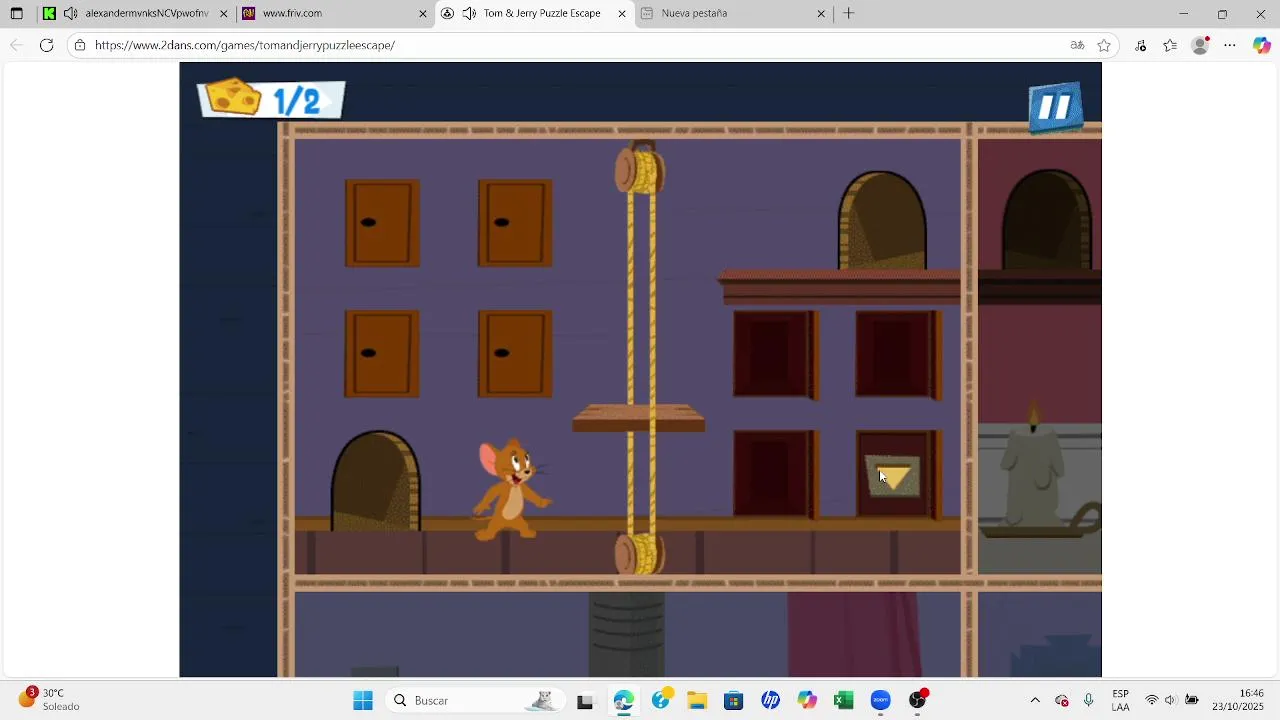Open Microsoft Store from the taskbar
Image resolution: width=1280 pixels, height=720 pixels.
pos(734,700)
